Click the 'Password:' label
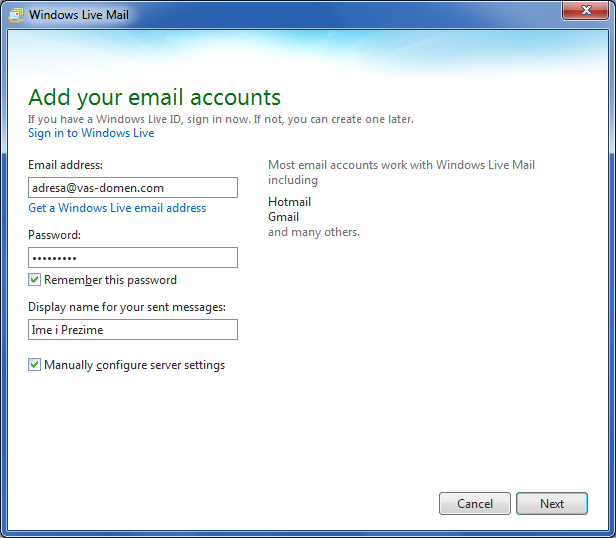 point(54,235)
